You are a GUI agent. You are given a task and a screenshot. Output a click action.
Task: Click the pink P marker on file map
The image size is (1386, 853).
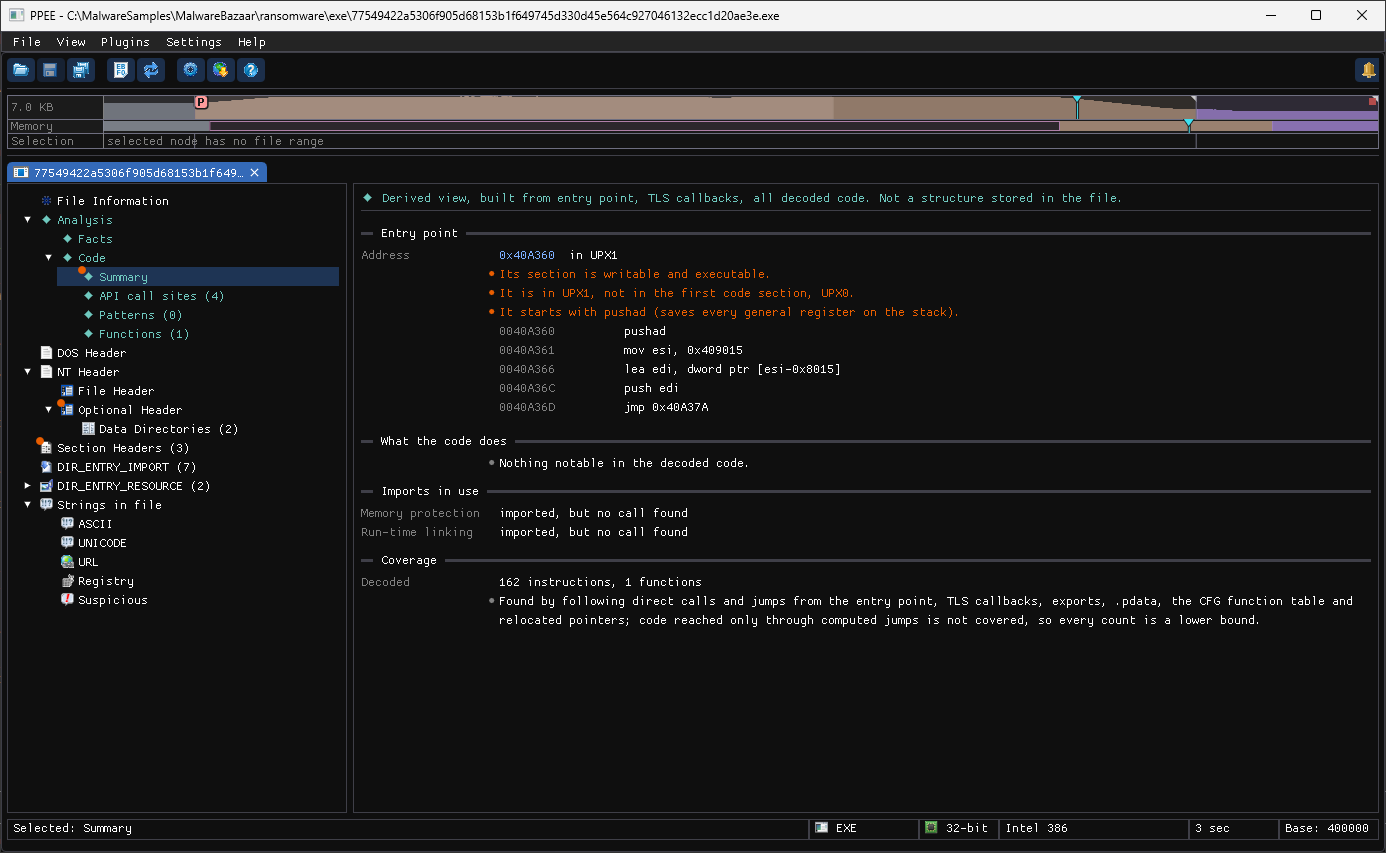pyautogui.click(x=201, y=102)
